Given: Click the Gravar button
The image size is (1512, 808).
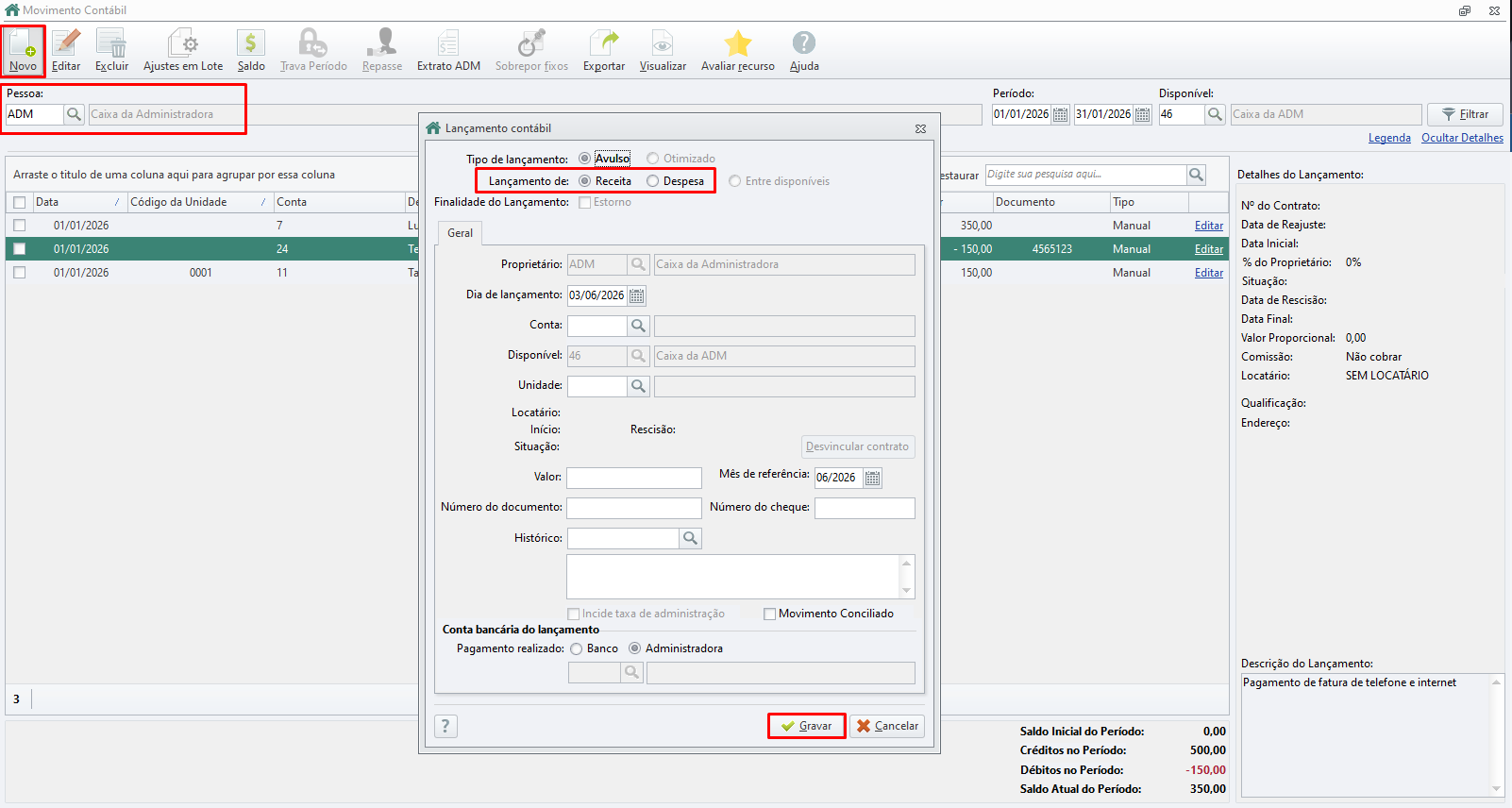Looking at the screenshot, I should tap(807, 726).
